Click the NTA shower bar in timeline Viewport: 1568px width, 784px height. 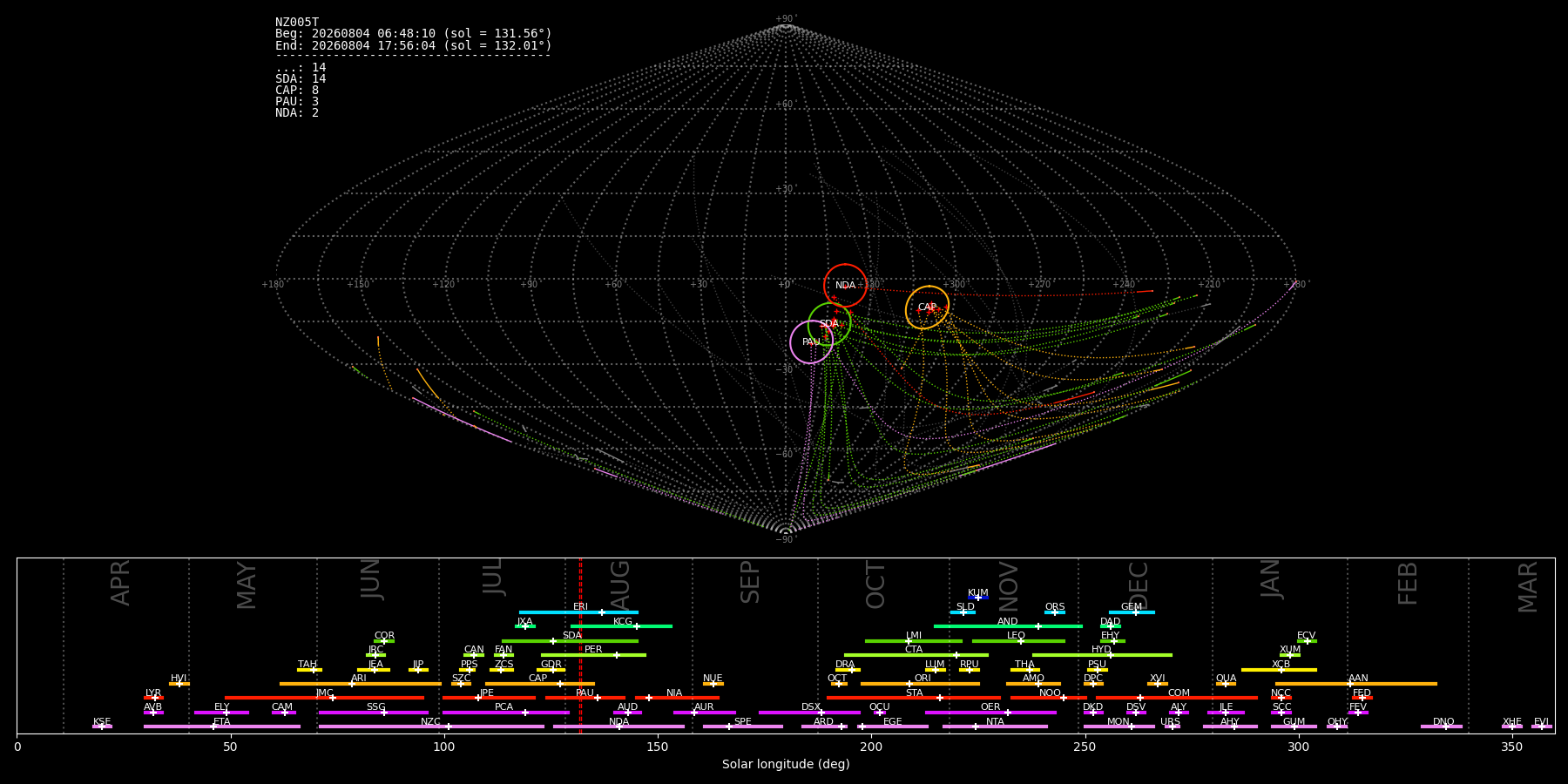995,727
